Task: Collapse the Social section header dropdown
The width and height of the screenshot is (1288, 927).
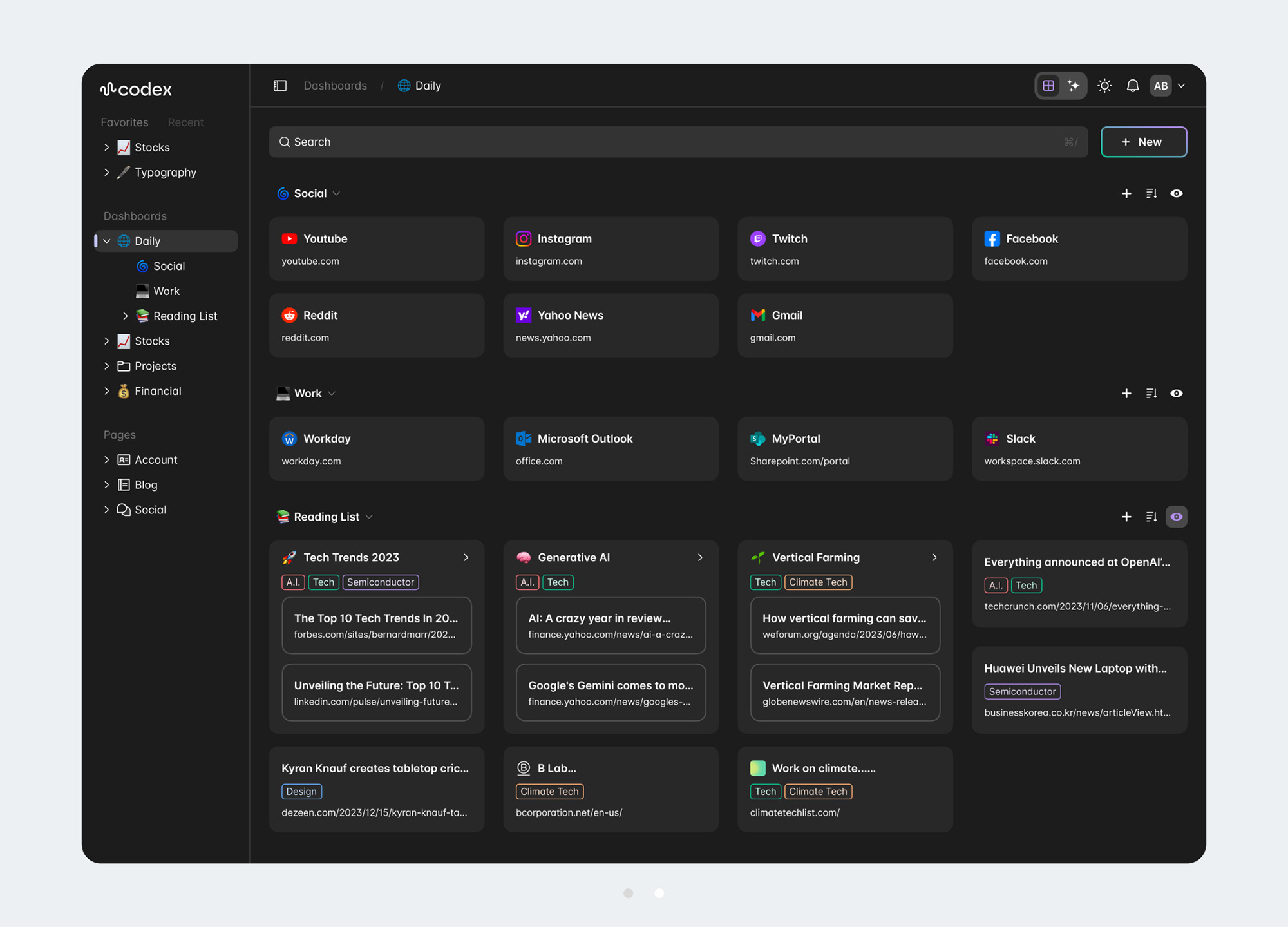Action: (336, 193)
